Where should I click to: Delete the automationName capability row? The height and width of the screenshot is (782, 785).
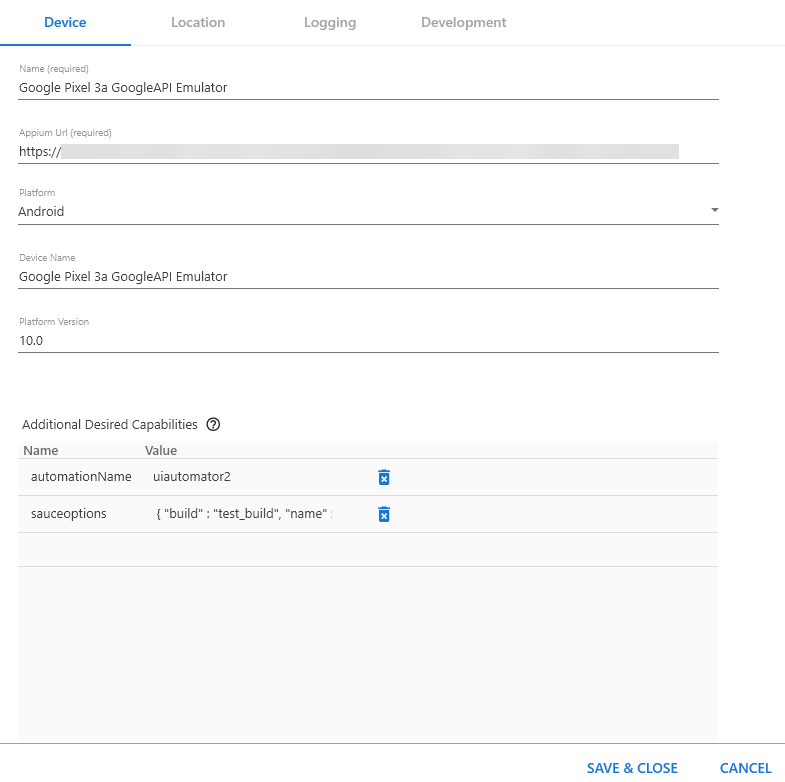click(384, 477)
